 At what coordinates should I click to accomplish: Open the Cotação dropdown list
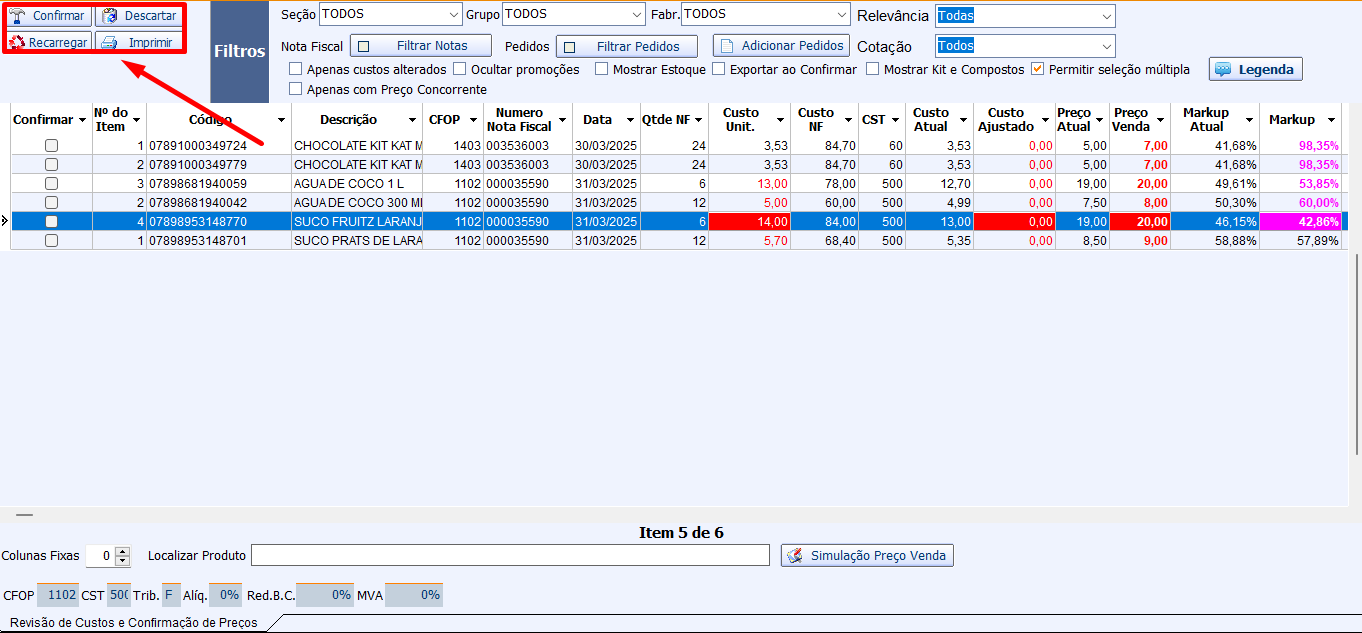click(1105, 46)
